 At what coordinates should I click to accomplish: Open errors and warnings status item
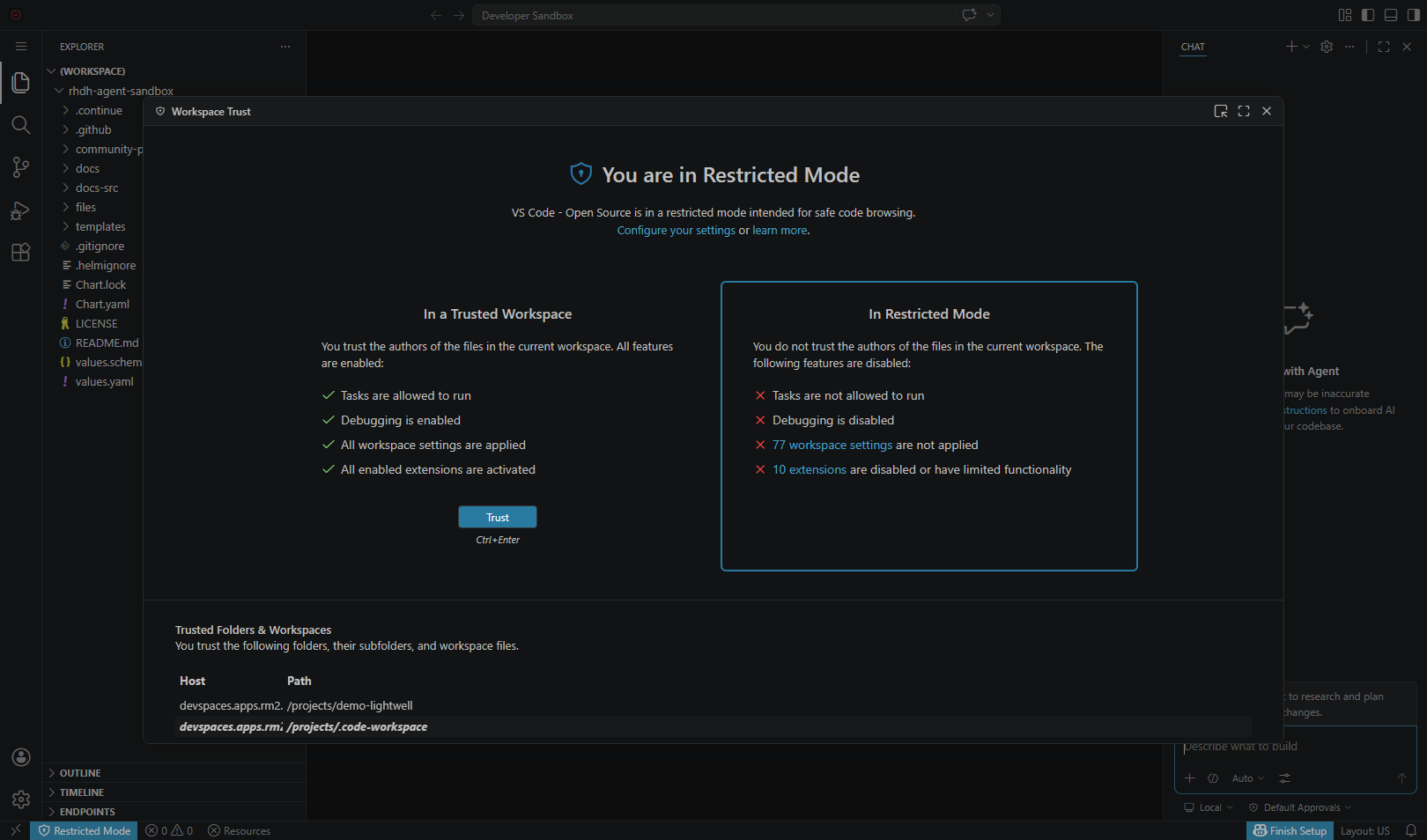pos(169,830)
